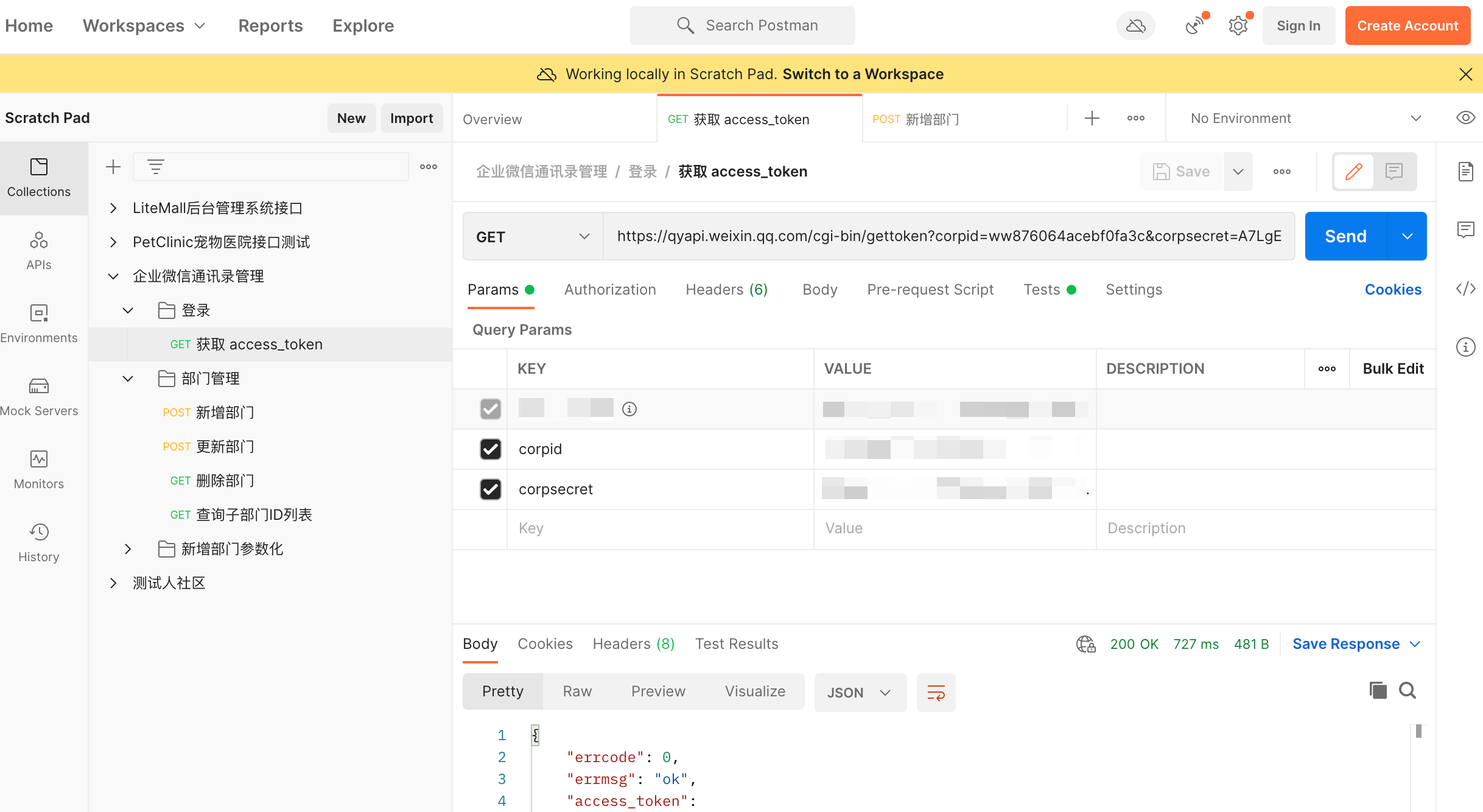Expand the 新增部门参数化 folder
This screenshot has height=812, width=1483.
pyautogui.click(x=128, y=549)
